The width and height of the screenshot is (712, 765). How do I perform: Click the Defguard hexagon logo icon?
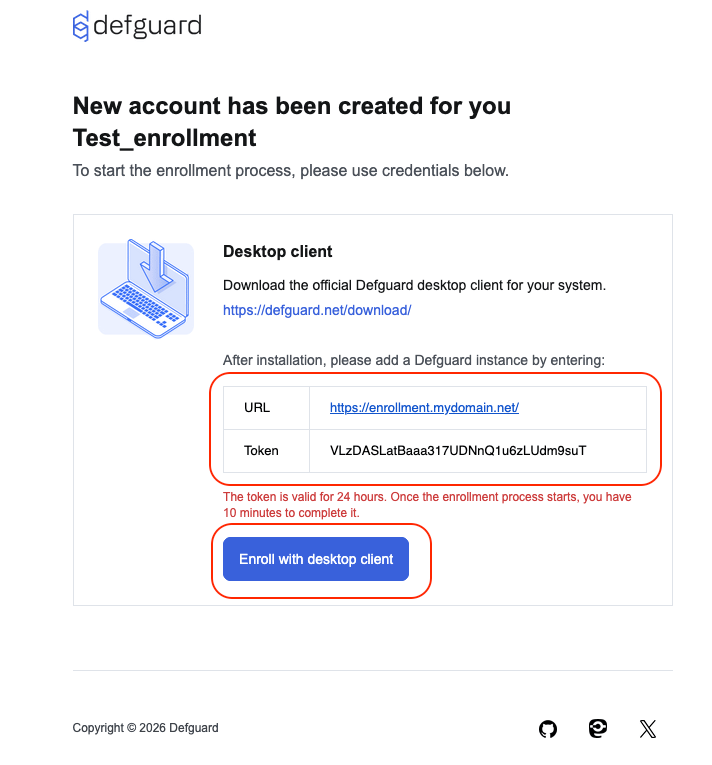[81, 26]
